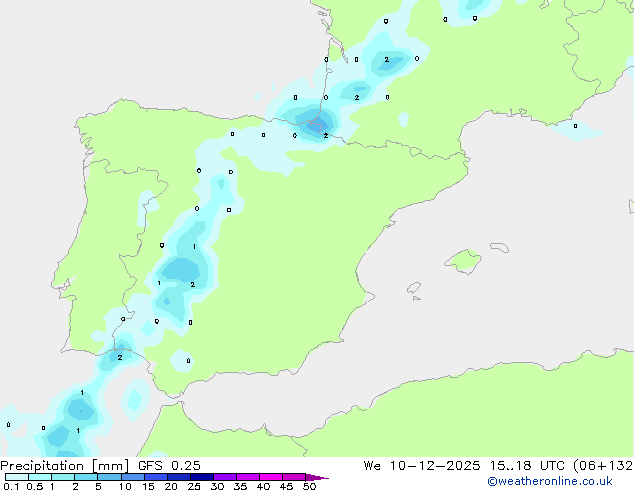634x490 pixels.
Task: Open the weatheronline.co.uk copyright link
Action: [x=550, y=481]
